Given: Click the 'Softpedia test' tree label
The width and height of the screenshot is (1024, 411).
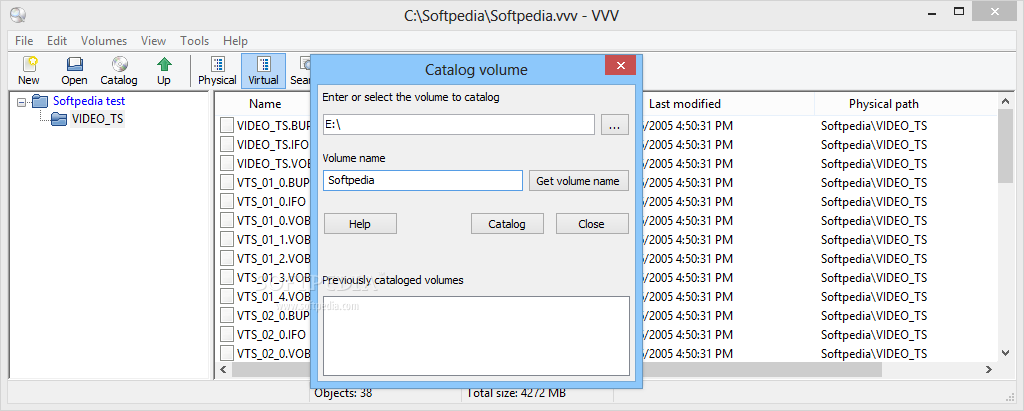Looking at the screenshot, I should pyautogui.click(x=89, y=101).
